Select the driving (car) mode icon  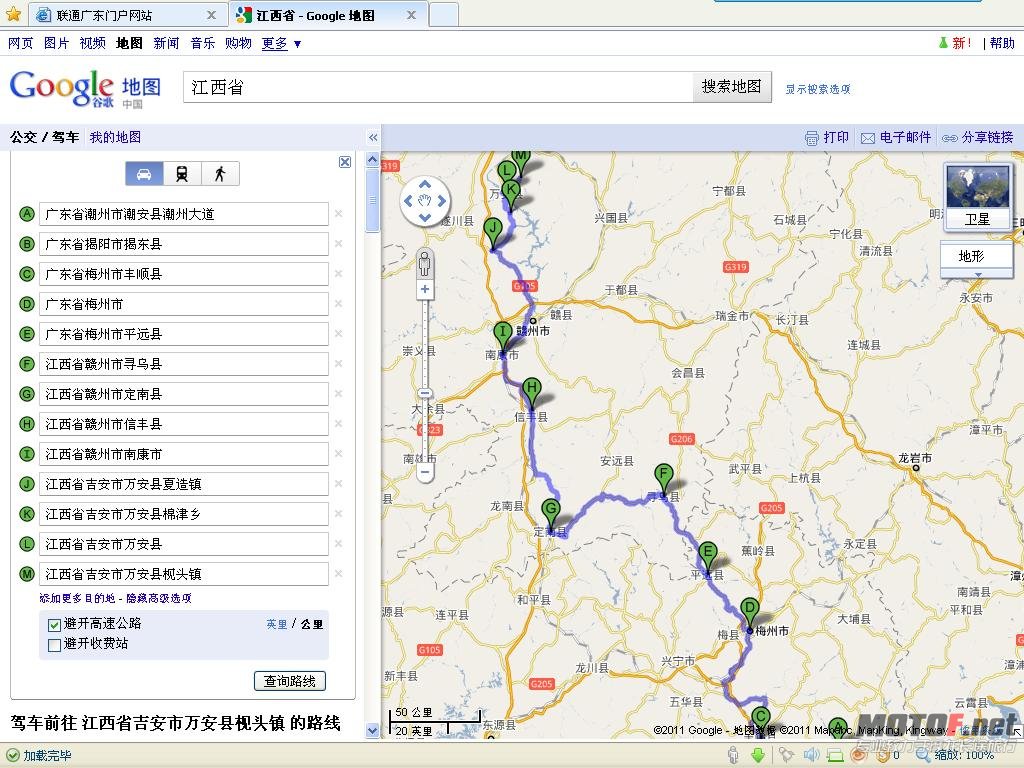145,173
